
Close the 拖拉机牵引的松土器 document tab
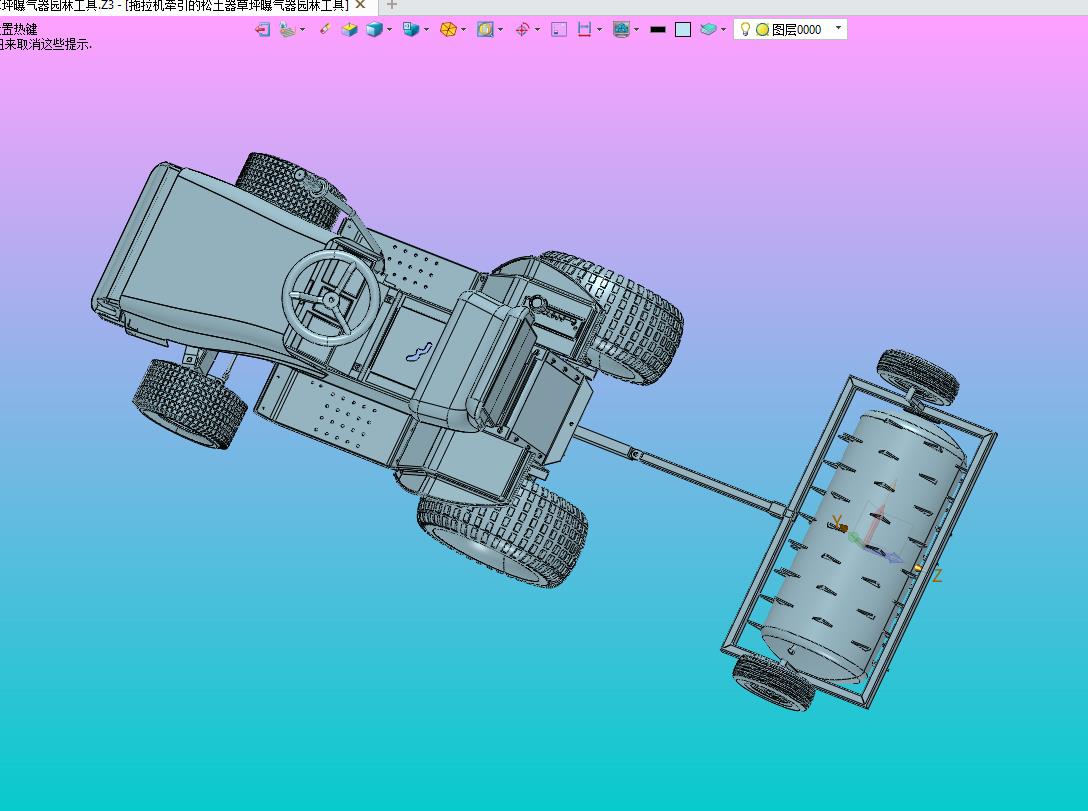click(x=360, y=5)
